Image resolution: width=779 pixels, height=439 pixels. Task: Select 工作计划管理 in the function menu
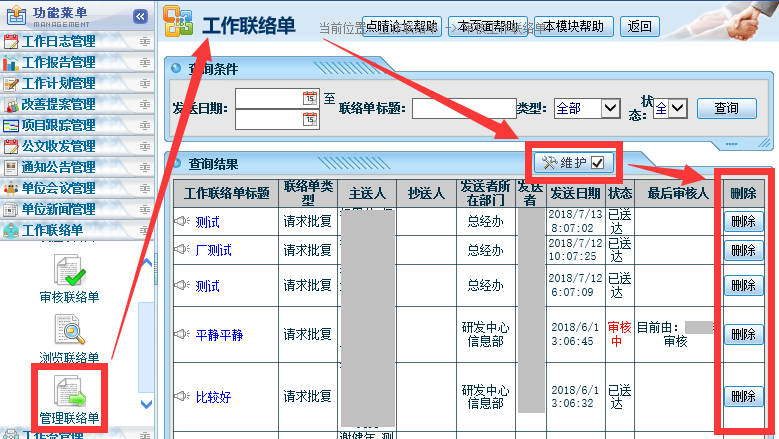(58, 84)
